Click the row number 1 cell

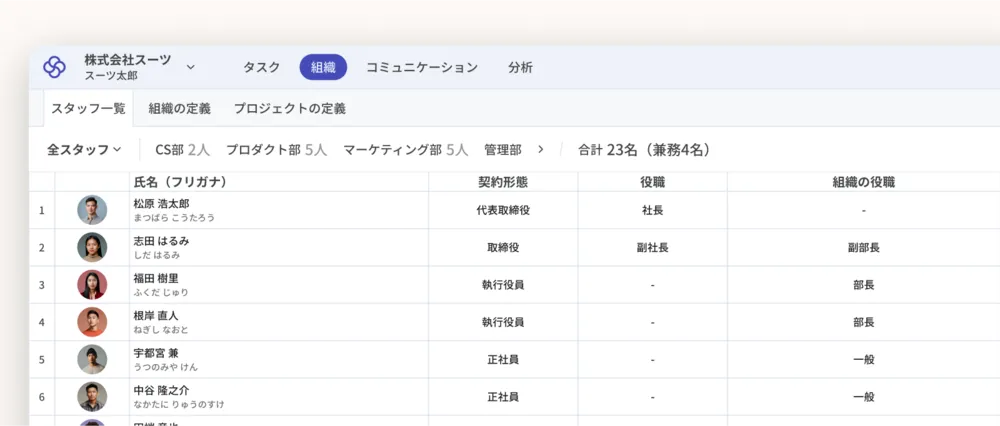(x=42, y=210)
